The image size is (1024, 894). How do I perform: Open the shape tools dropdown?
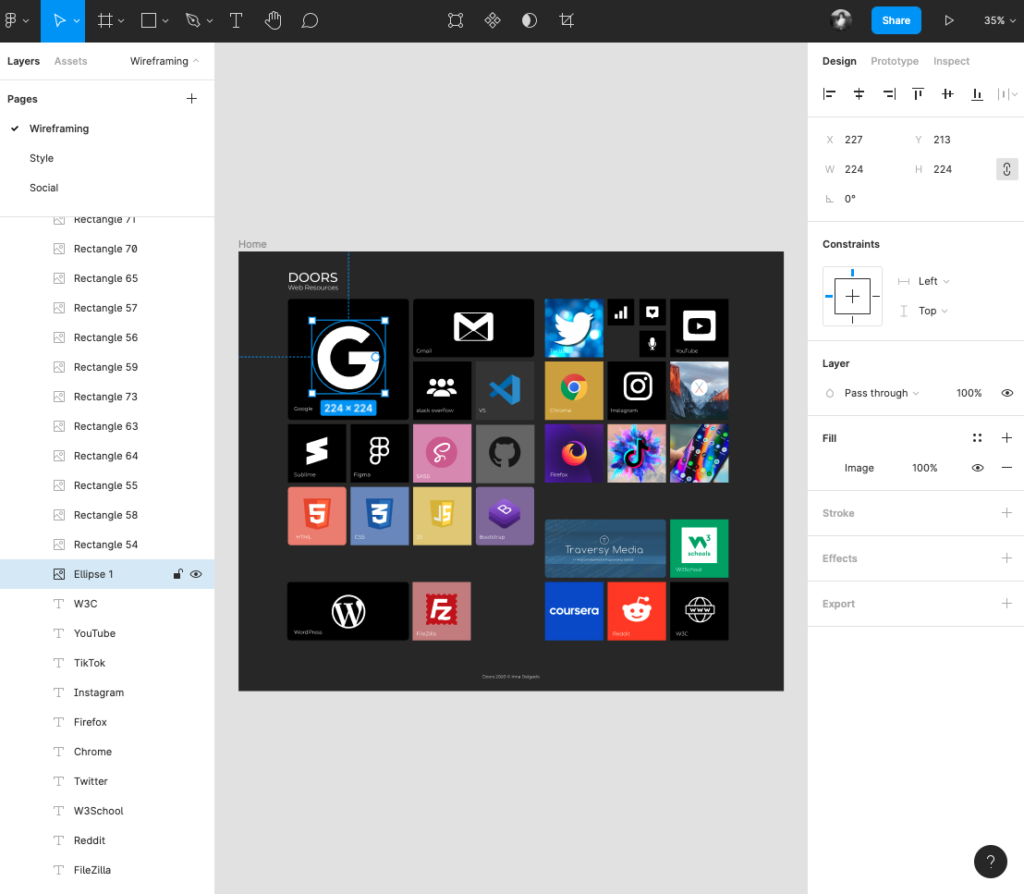[x=165, y=21]
